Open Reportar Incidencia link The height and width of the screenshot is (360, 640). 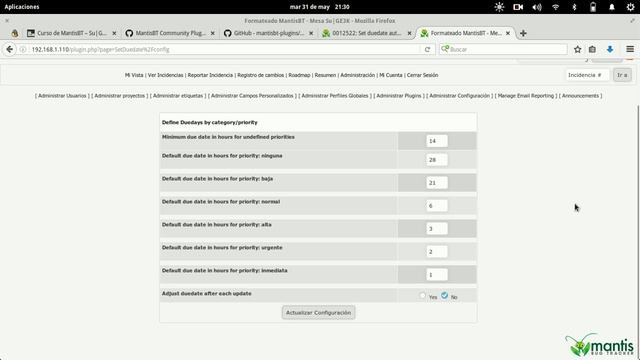point(210,75)
